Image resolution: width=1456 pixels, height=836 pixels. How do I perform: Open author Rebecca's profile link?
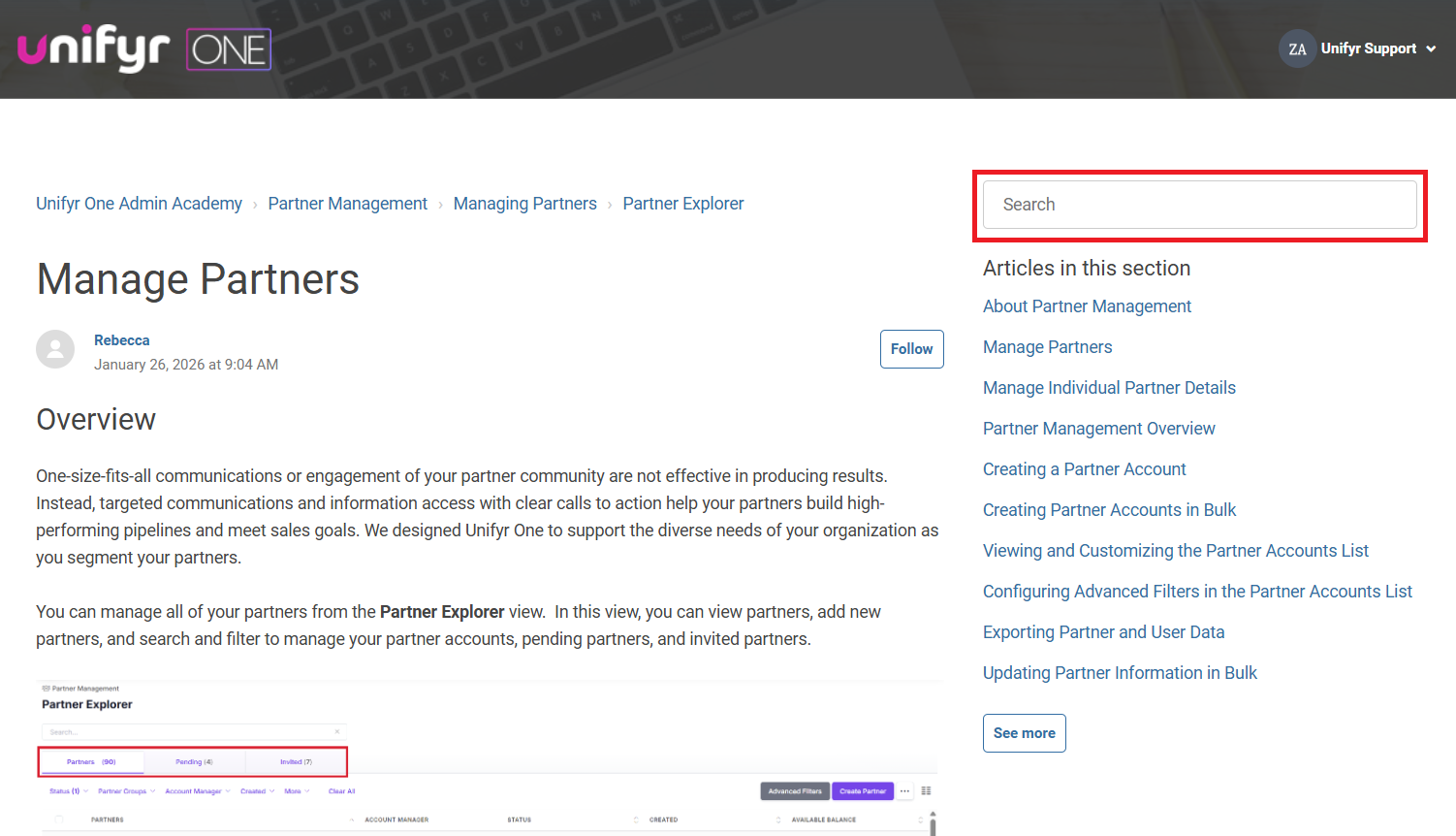point(121,340)
